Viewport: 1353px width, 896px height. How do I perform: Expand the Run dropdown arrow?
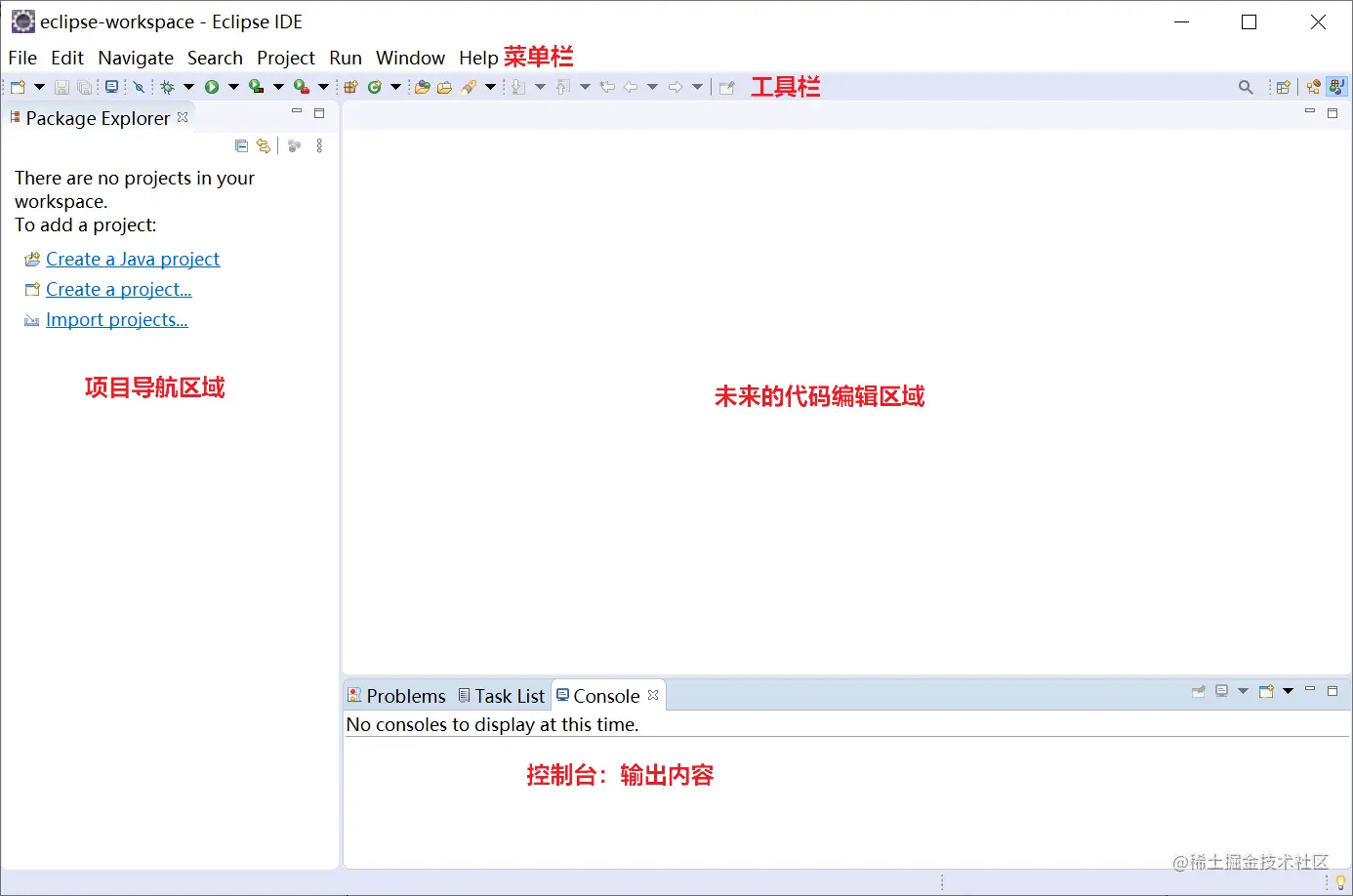233,87
